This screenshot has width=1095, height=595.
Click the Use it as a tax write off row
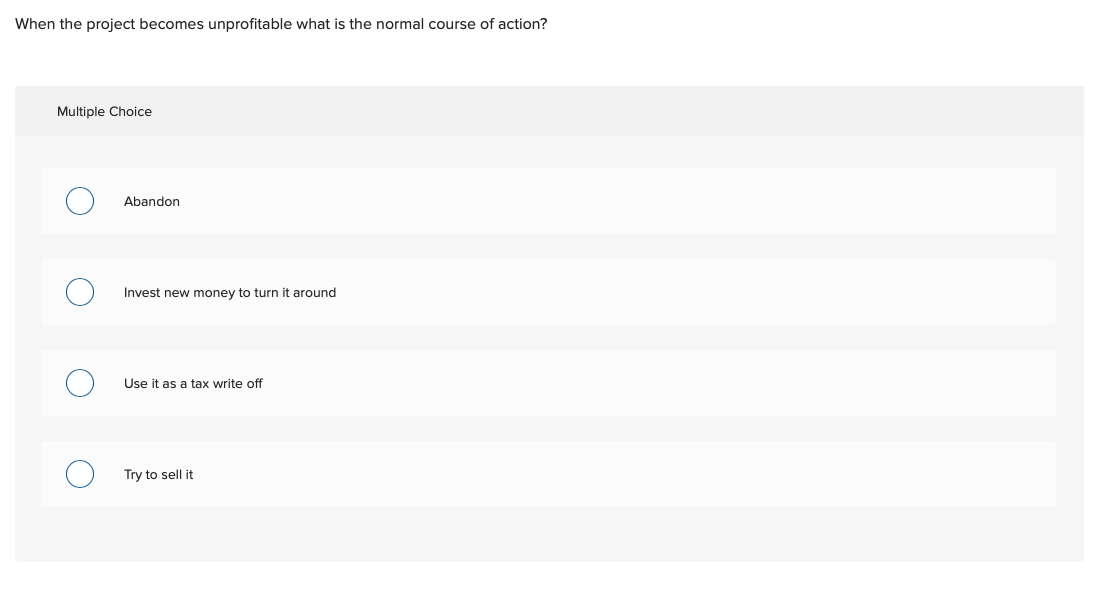(548, 383)
